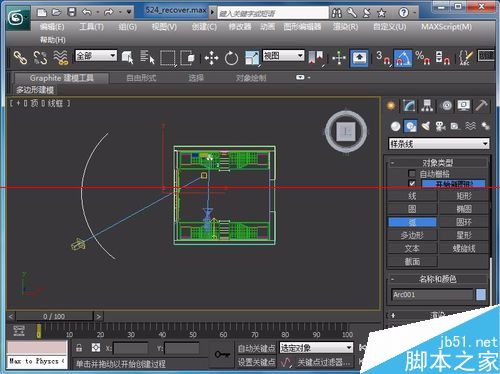
Task: Click the Rectangular Selection Region tool
Action: tap(168, 58)
